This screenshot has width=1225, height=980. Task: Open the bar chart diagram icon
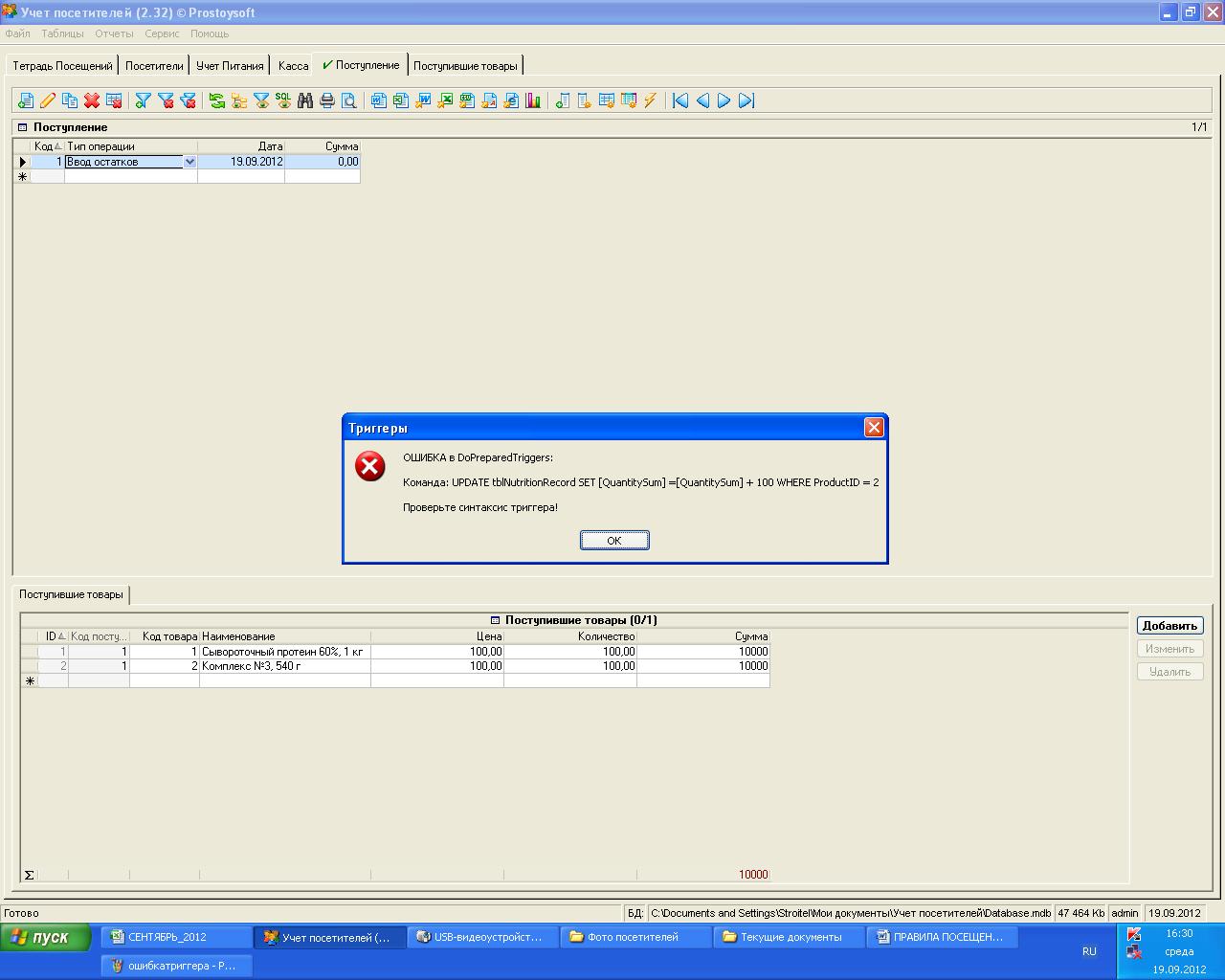point(533,100)
